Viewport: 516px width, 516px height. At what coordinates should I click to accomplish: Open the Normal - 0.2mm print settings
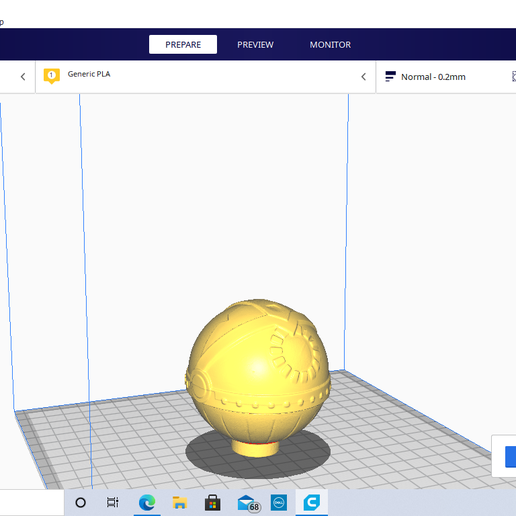(433, 77)
